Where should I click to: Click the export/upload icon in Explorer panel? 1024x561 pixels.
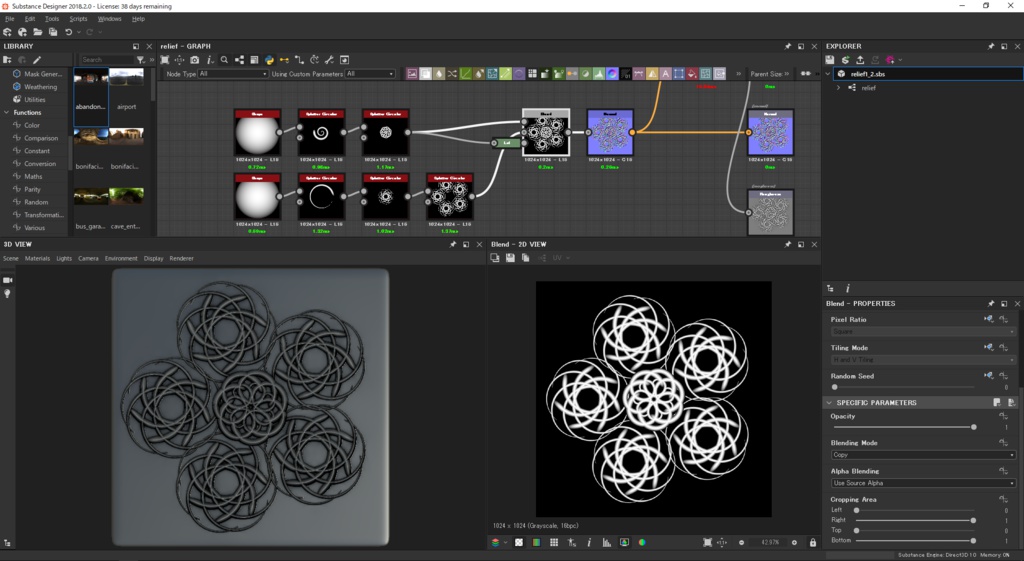860,59
